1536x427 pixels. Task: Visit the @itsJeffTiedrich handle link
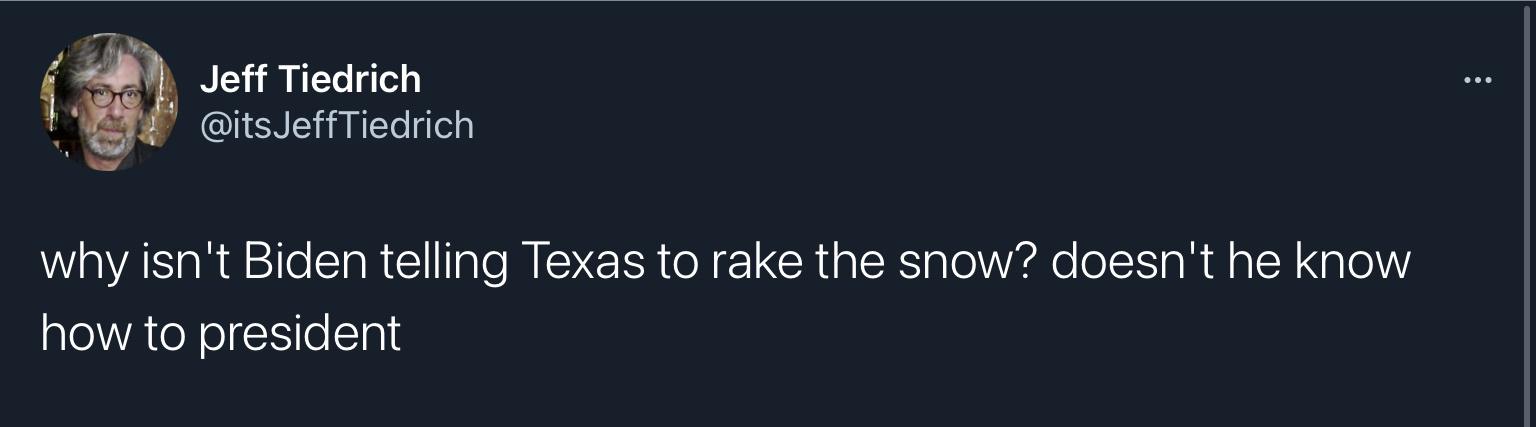pyautogui.click(x=336, y=125)
